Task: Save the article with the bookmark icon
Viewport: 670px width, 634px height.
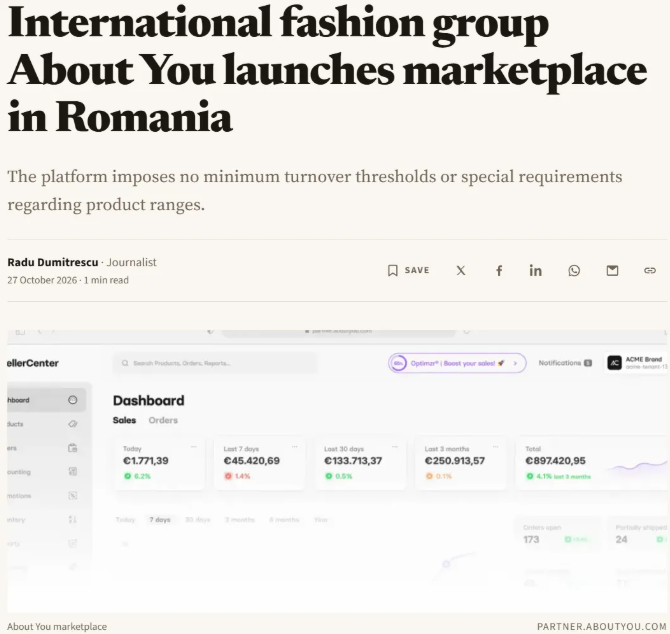Action: pyautogui.click(x=392, y=270)
